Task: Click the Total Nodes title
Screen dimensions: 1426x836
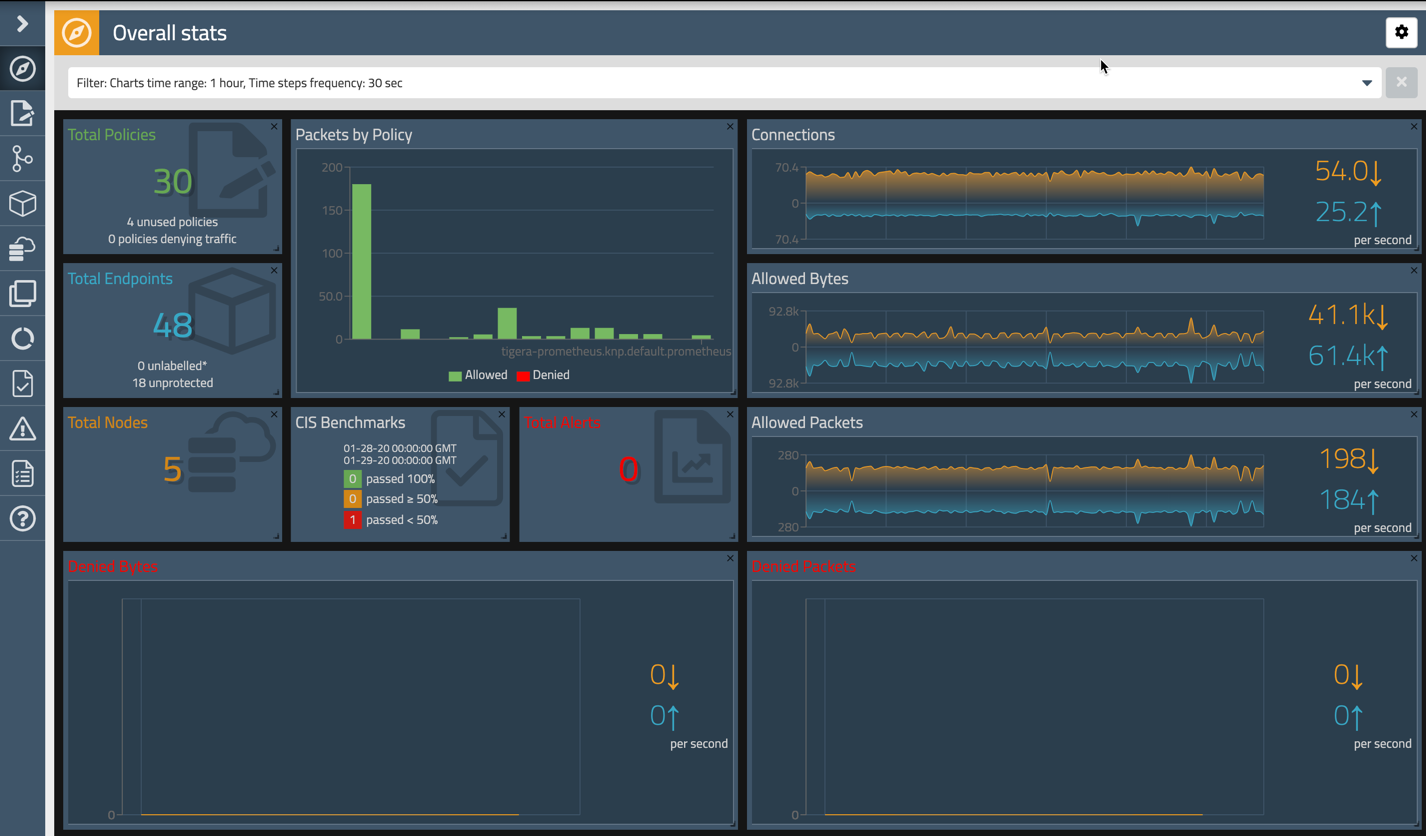Action: [x=107, y=423]
